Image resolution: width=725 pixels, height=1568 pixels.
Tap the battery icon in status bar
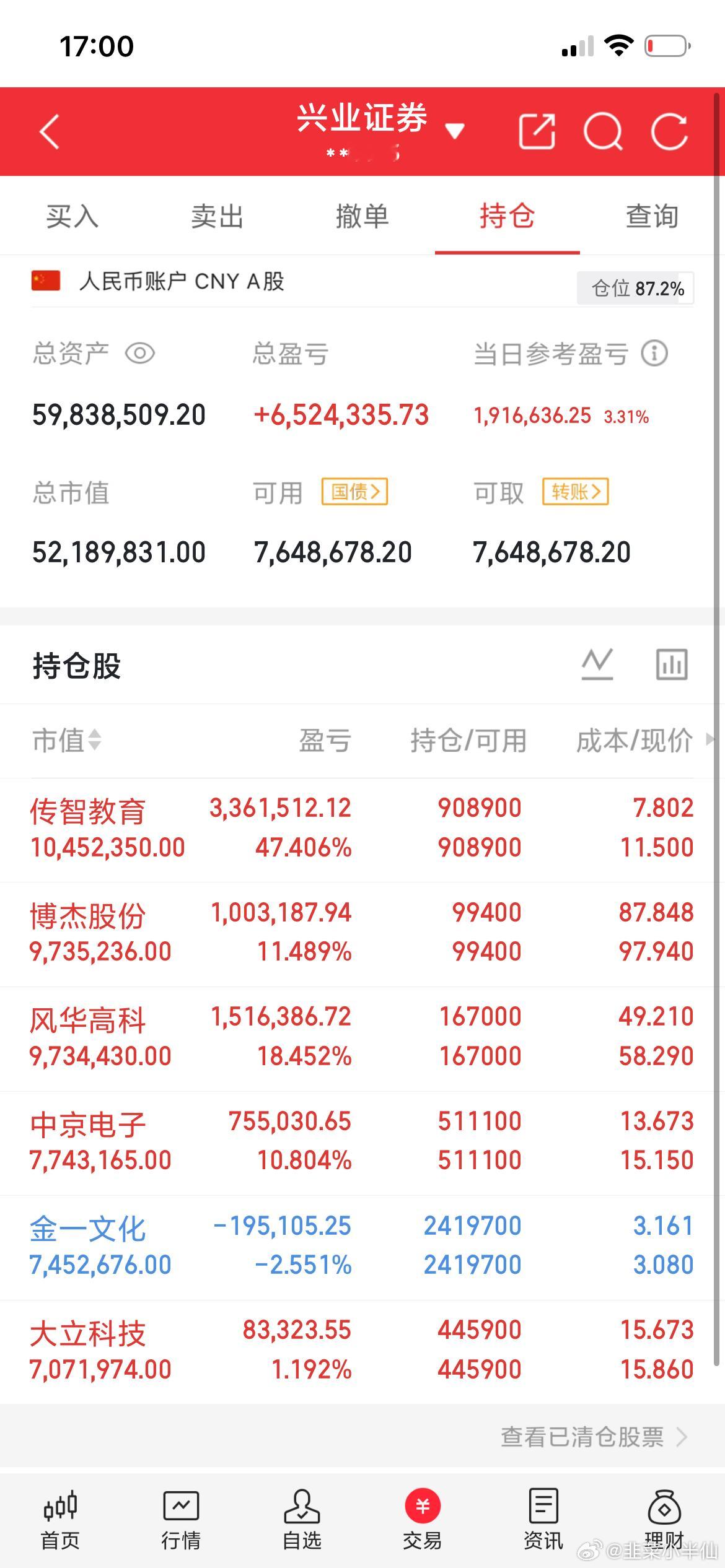coord(668,46)
